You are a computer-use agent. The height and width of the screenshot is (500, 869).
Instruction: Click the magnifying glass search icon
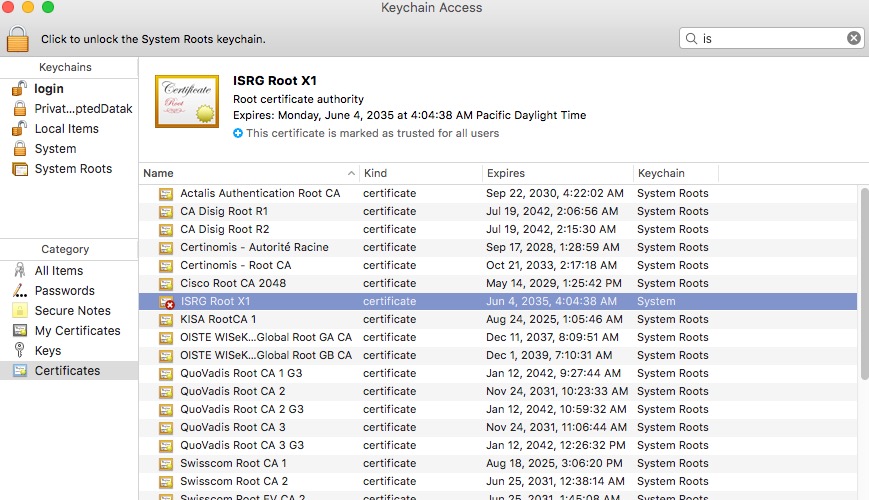point(691,38)
